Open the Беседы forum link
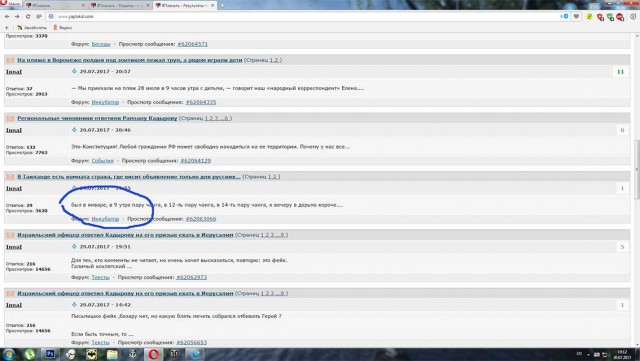This screenshot has height=361, width=640. [101, 44]
